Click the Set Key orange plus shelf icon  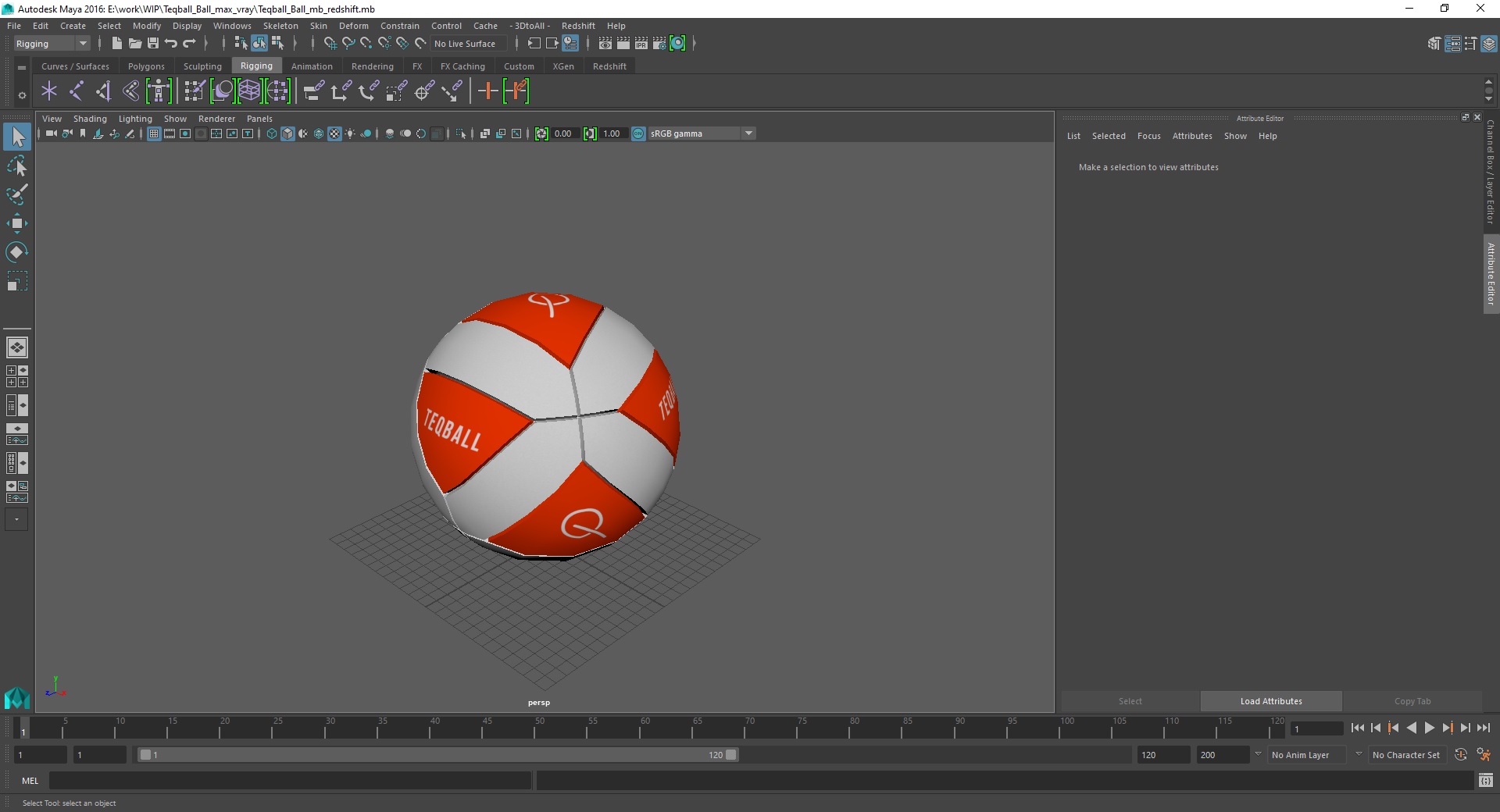pyautogui.click(x=488, y=91)
